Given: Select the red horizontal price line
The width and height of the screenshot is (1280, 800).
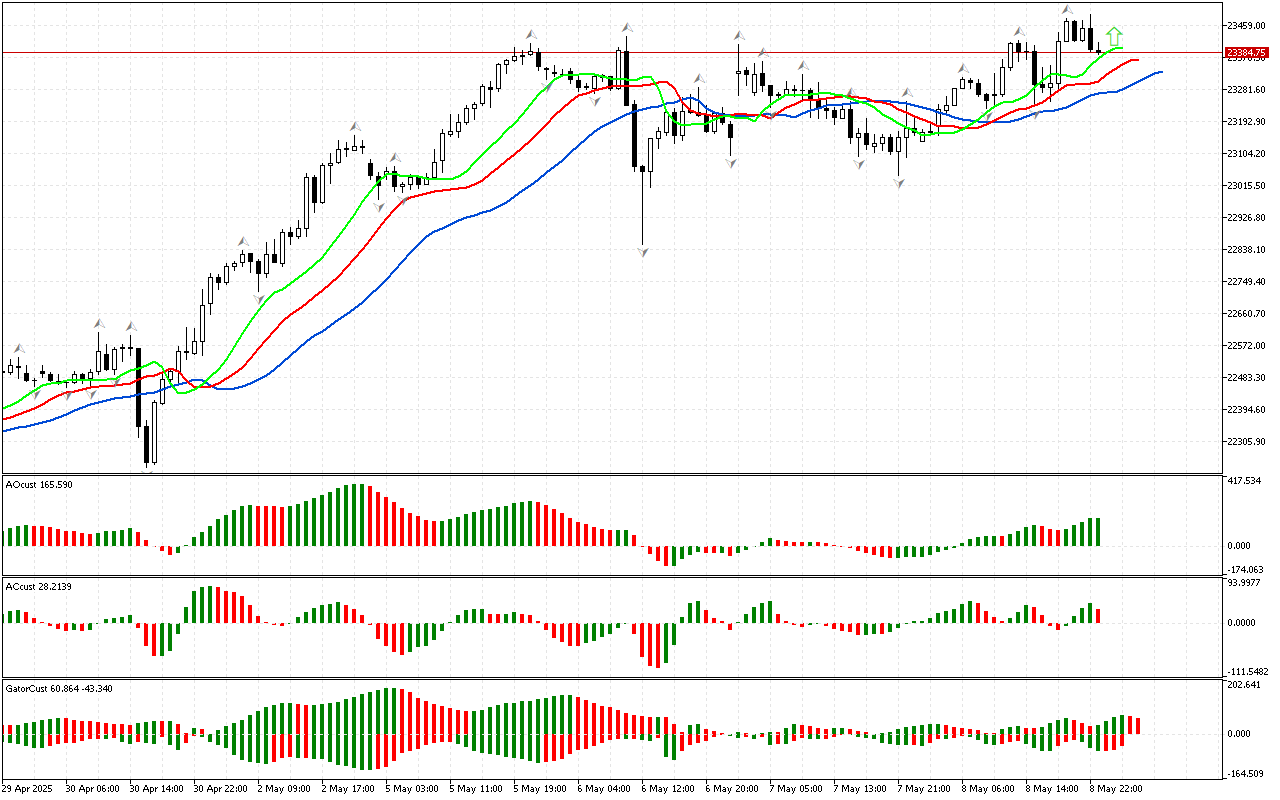Looking at the screenshot, I should coord(600,52).
